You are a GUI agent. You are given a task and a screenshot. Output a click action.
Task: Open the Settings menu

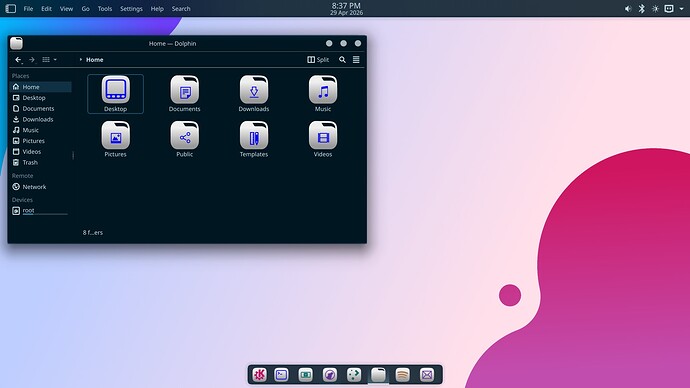(x=131, y=9)
